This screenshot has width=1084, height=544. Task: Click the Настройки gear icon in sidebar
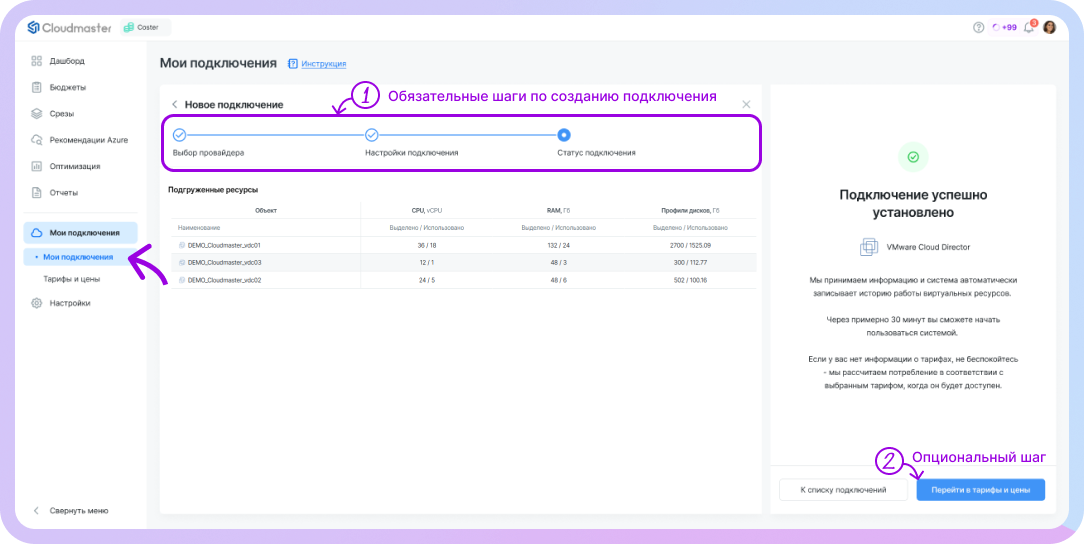tap(36, 302)
